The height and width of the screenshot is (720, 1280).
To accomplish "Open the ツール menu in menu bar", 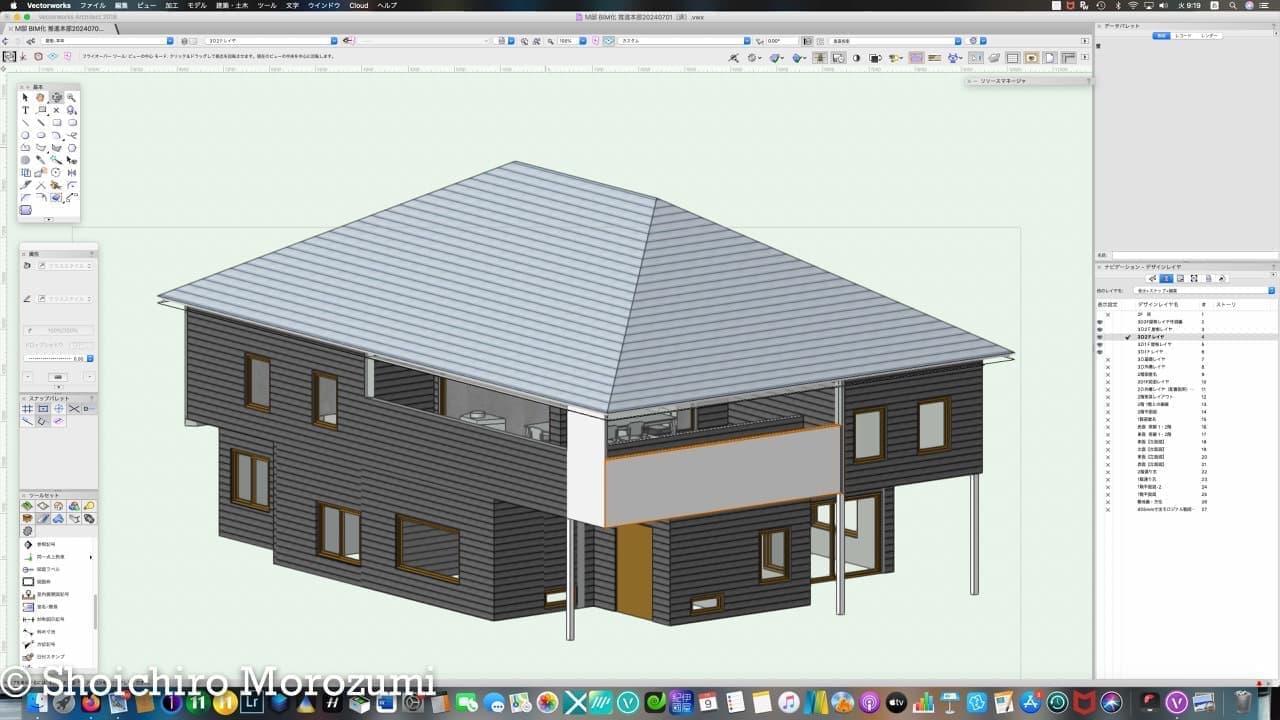I will pos(267,5).
